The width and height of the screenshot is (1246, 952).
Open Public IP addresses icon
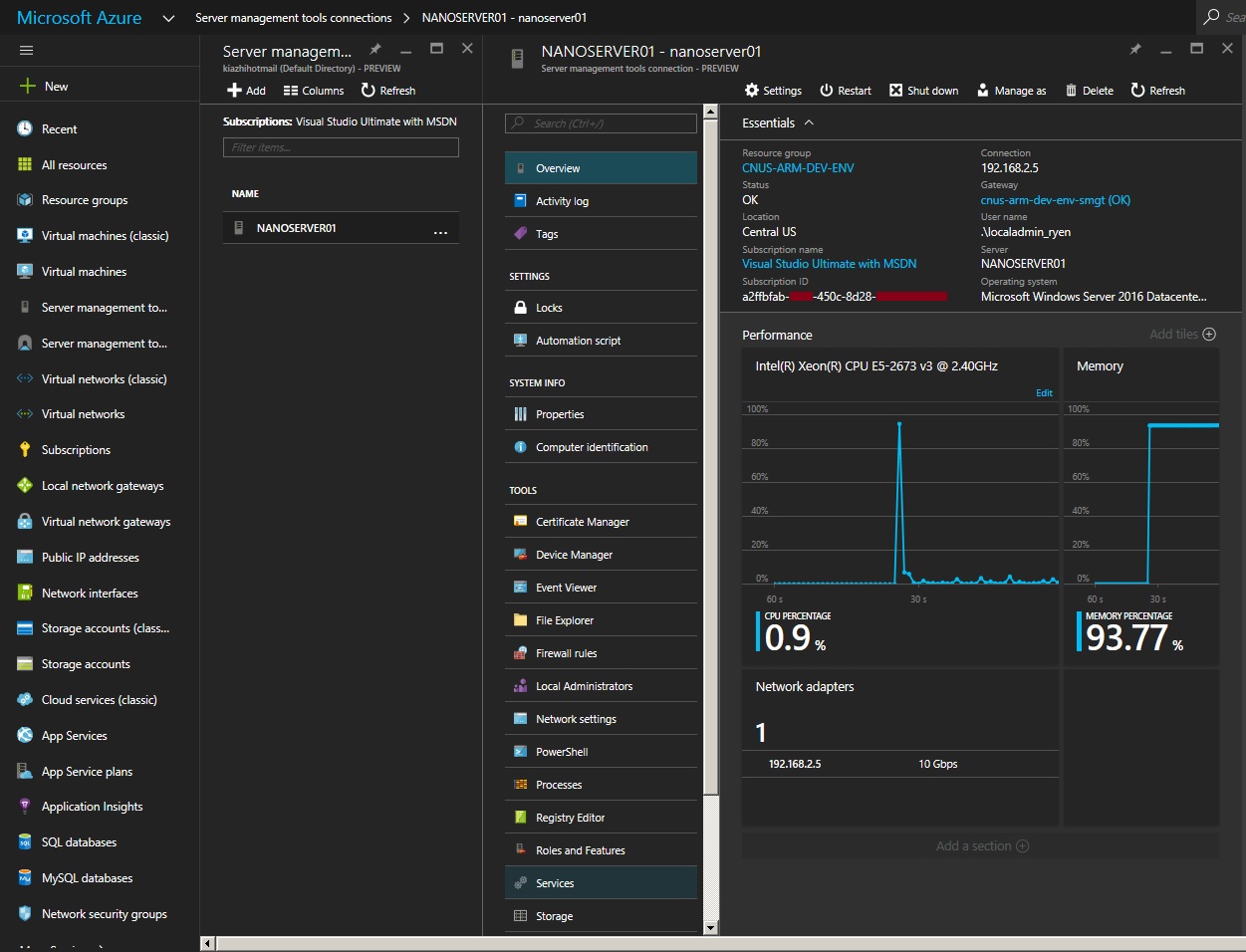point(25,557)
